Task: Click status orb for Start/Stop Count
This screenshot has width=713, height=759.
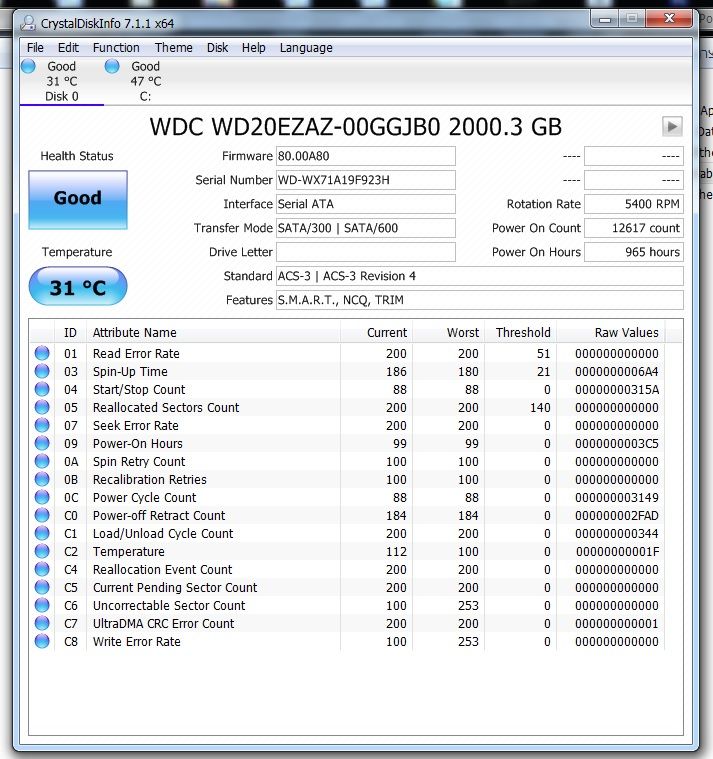Action: 42,389
